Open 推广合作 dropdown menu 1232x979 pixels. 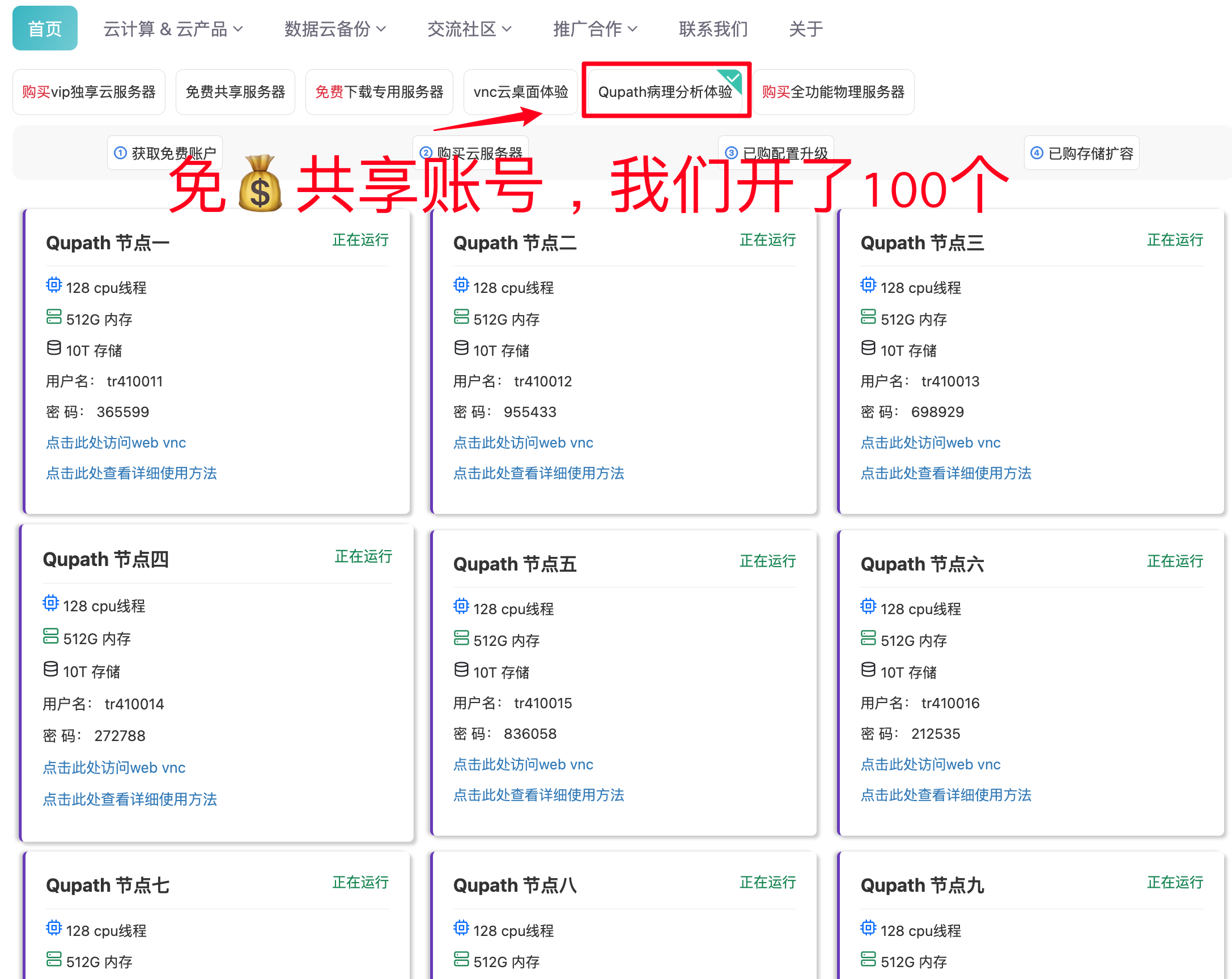[x=594, y=28]
